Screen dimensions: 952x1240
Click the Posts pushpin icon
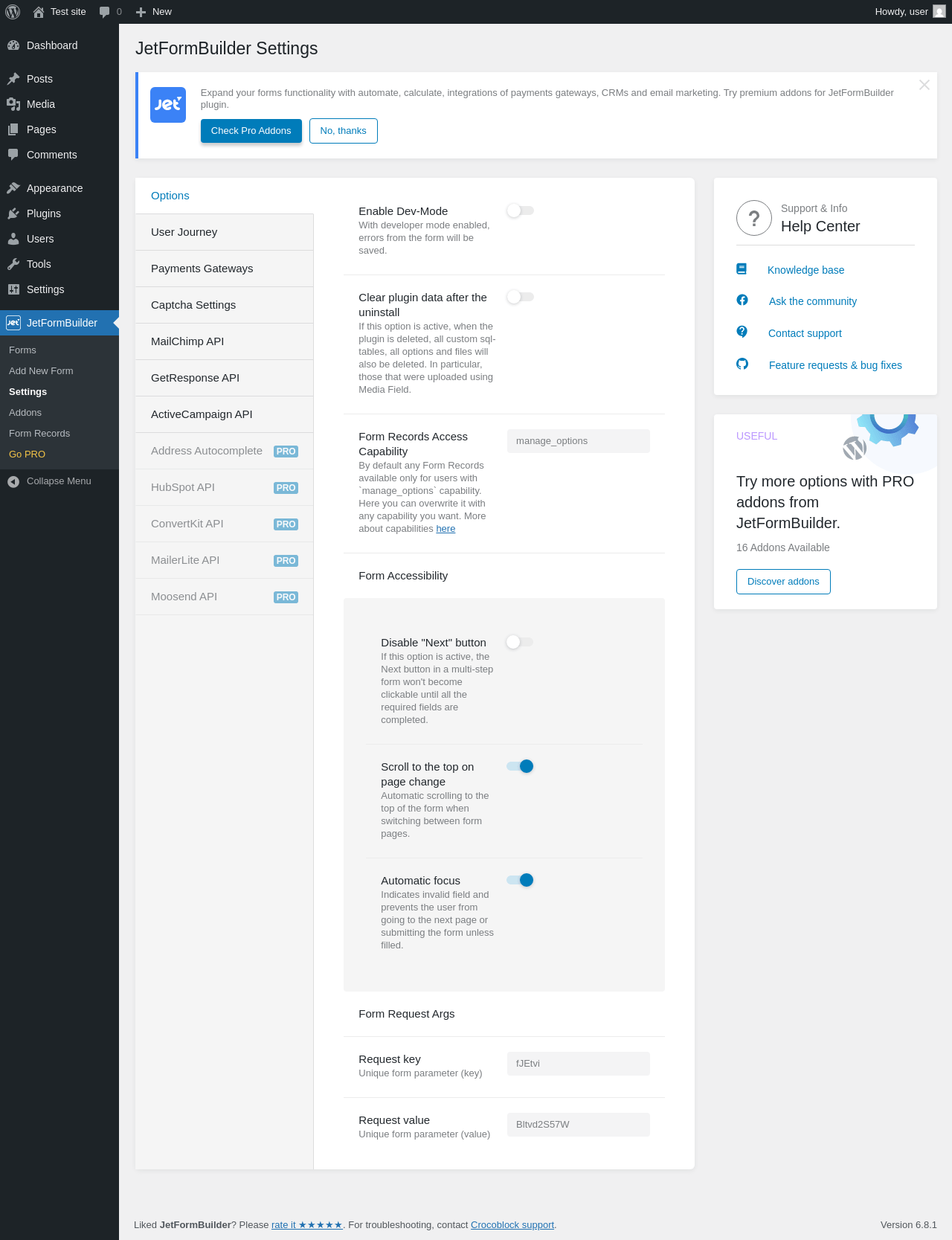(13, 79)
